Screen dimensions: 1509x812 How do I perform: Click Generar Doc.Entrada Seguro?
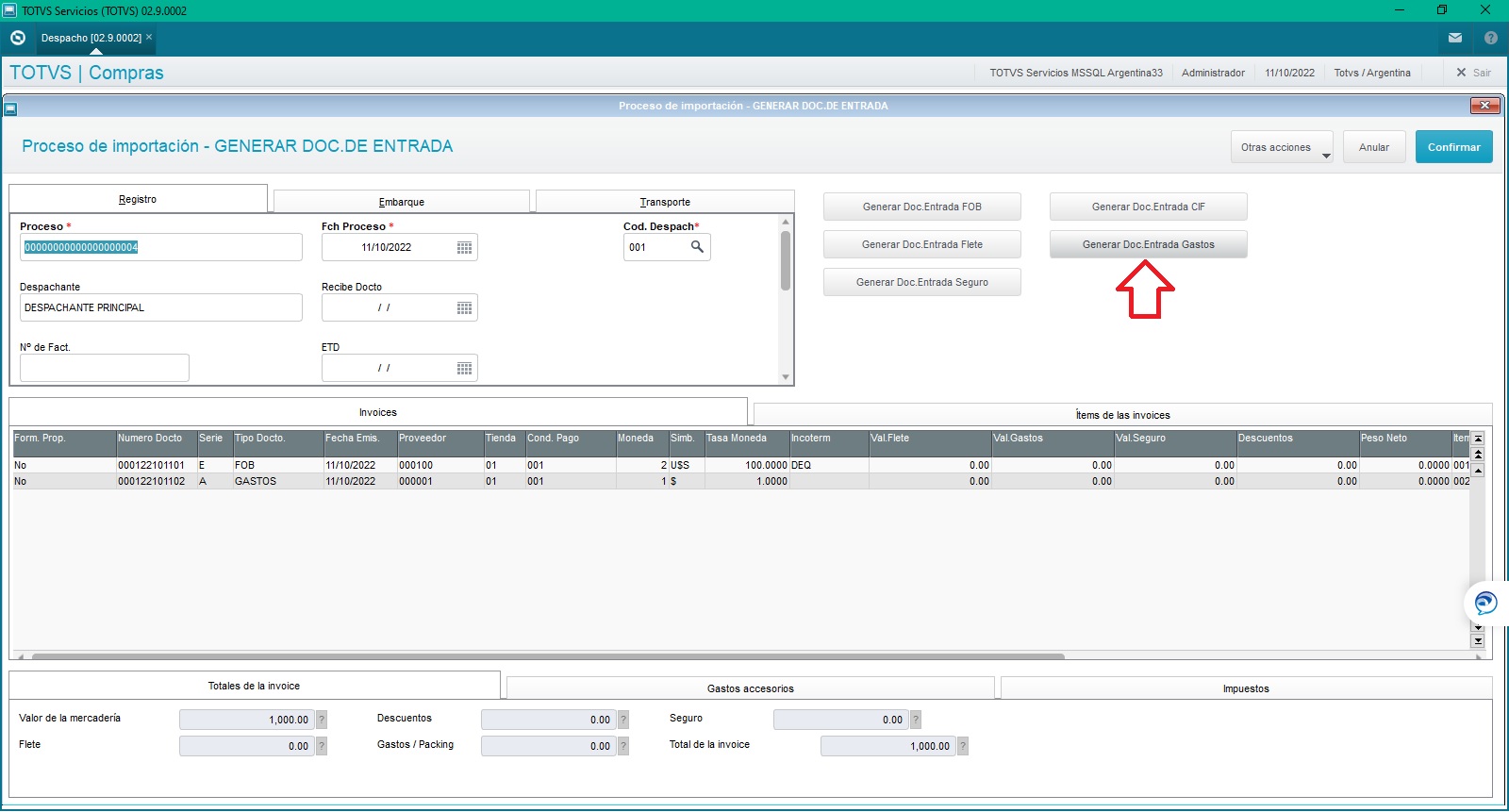point(921,282)
